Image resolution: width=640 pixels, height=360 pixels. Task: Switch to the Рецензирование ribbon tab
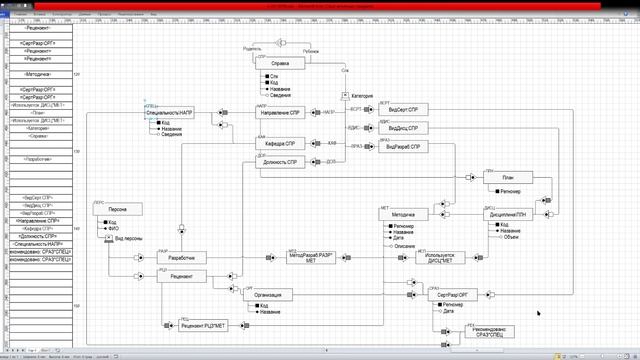(x=131, y=14)
